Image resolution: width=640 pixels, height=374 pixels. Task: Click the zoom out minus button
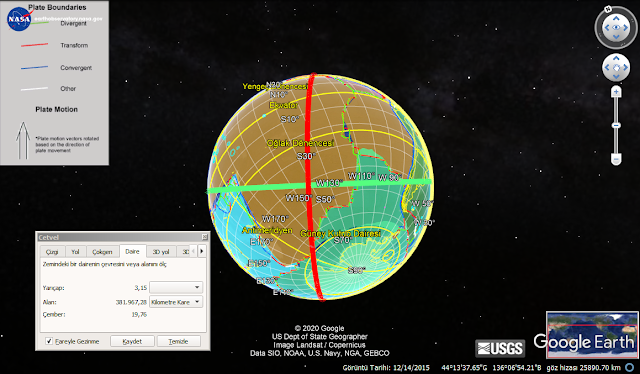(x=616, y=159)
